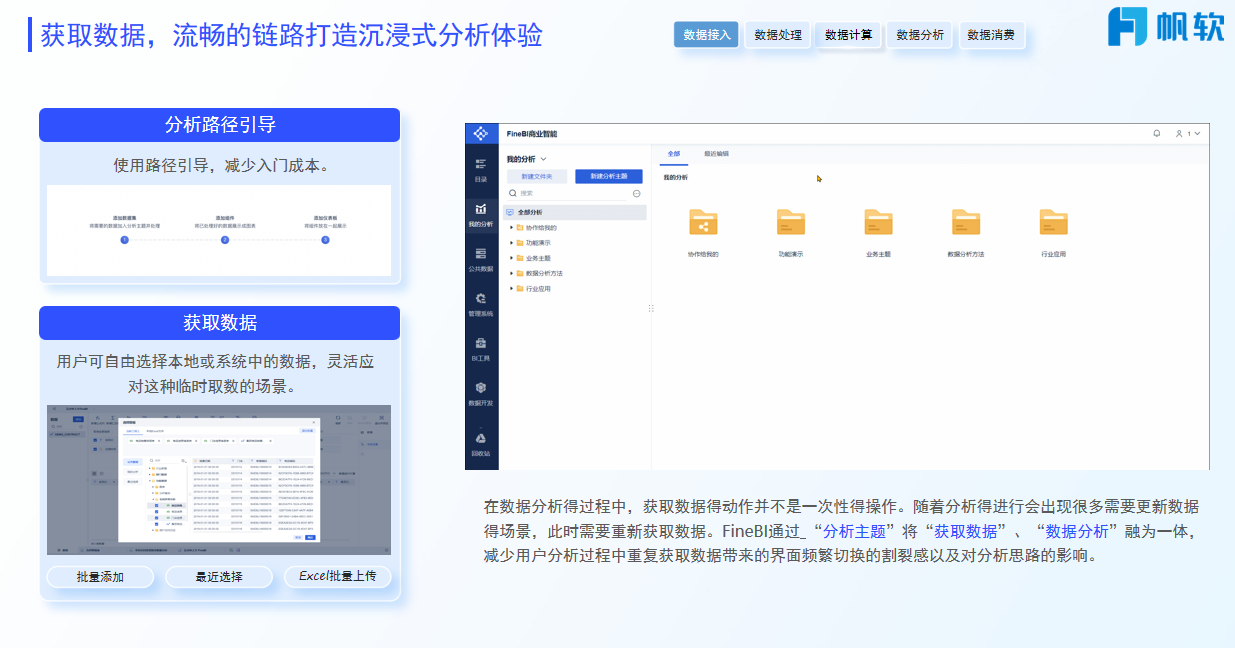This screenshot has width=1235, height=648.
Task: Select 功能演示 tree row
Action: click(575, 243)
